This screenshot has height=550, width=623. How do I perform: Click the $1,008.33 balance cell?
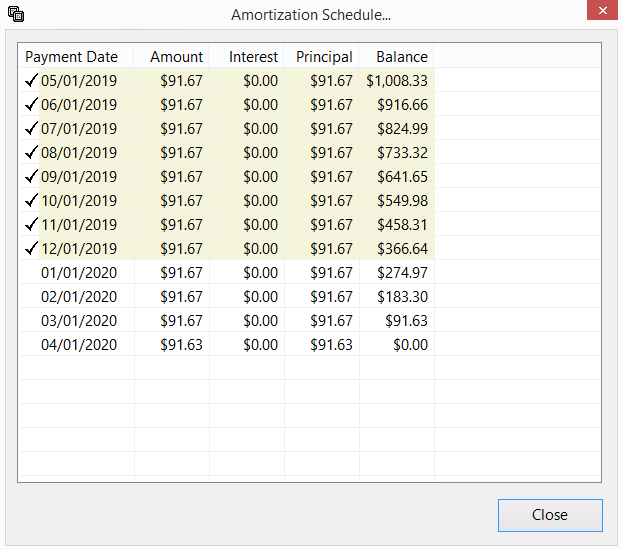click(x=397, y=81)
